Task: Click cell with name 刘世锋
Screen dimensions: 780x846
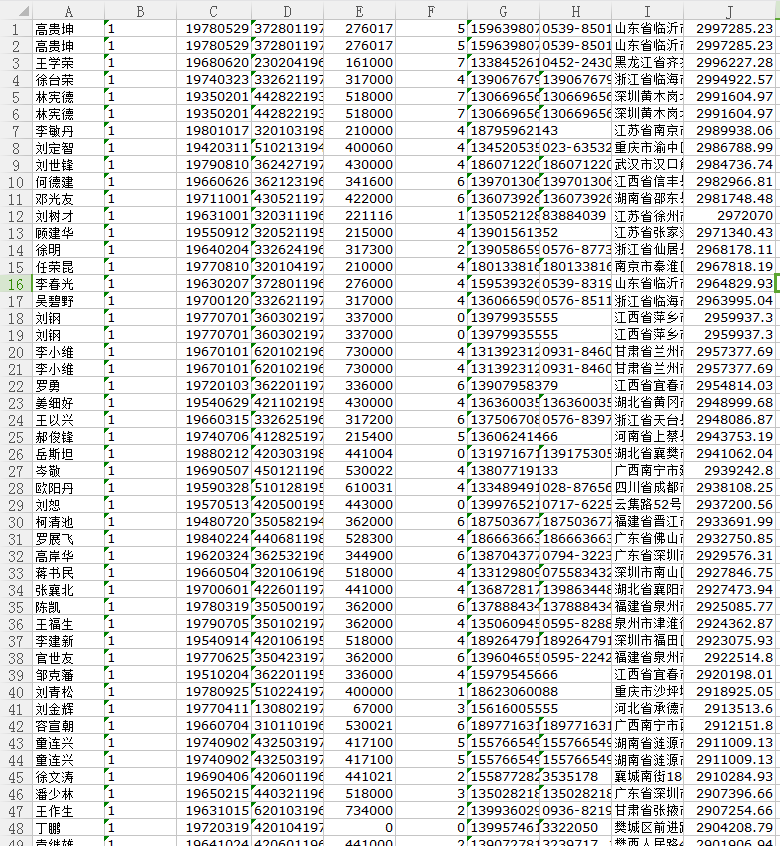Action: [x=68, y=165]
